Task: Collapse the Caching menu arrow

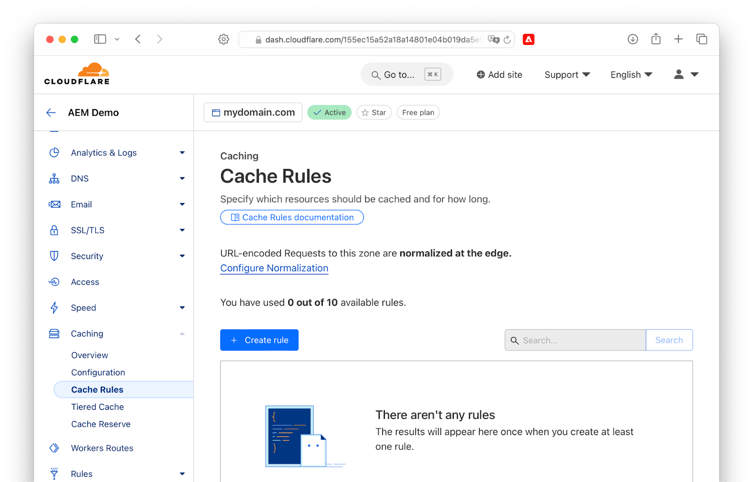Action: [182, 333]
